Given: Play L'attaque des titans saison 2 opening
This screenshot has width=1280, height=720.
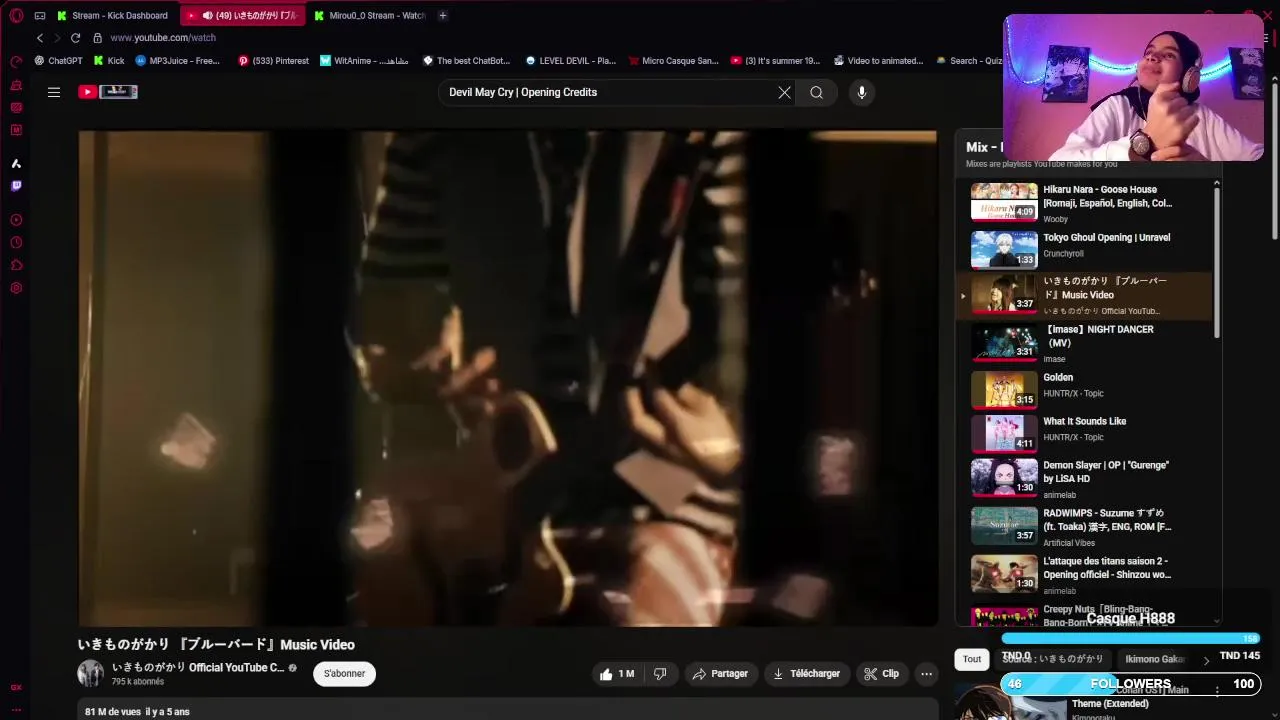Looking at the screenshot, I should [1084, 575].
